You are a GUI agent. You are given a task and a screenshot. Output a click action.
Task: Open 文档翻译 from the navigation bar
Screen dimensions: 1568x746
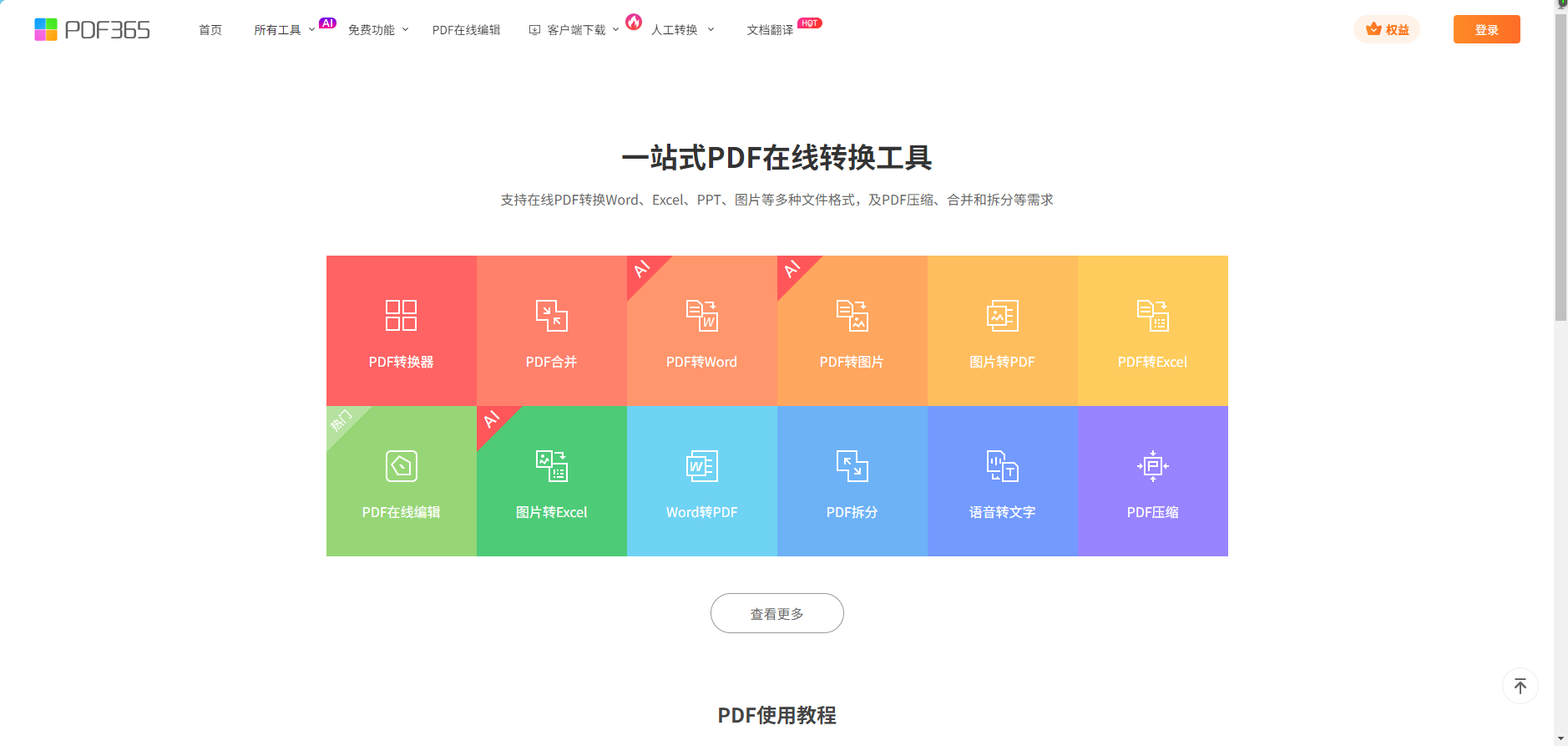pyautogui.click(x=770, y=30)
